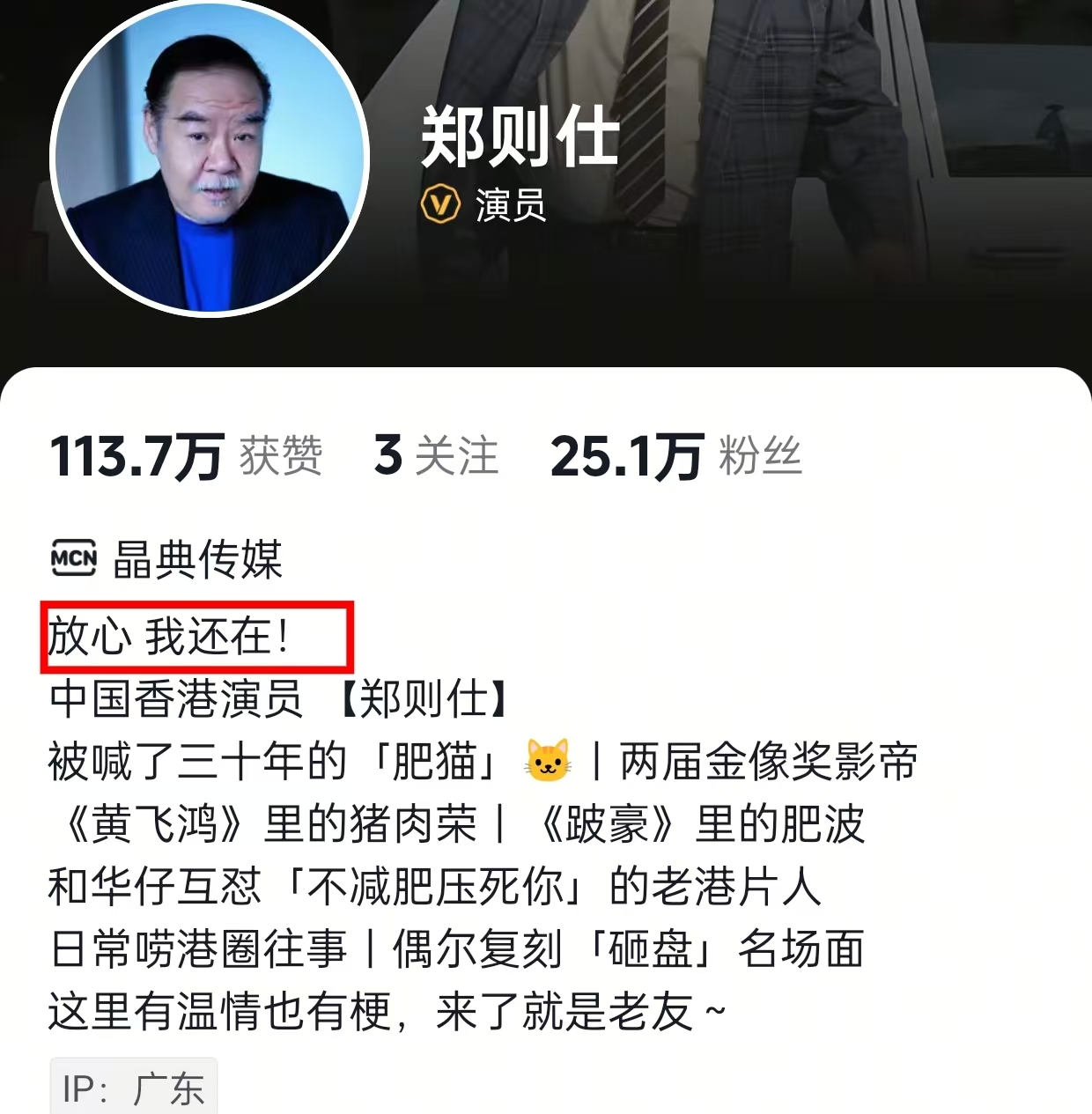Tap the MCN agency icon
Image resolution: width=1092 pixels, height=1114 pixels.
coord(74,558)
